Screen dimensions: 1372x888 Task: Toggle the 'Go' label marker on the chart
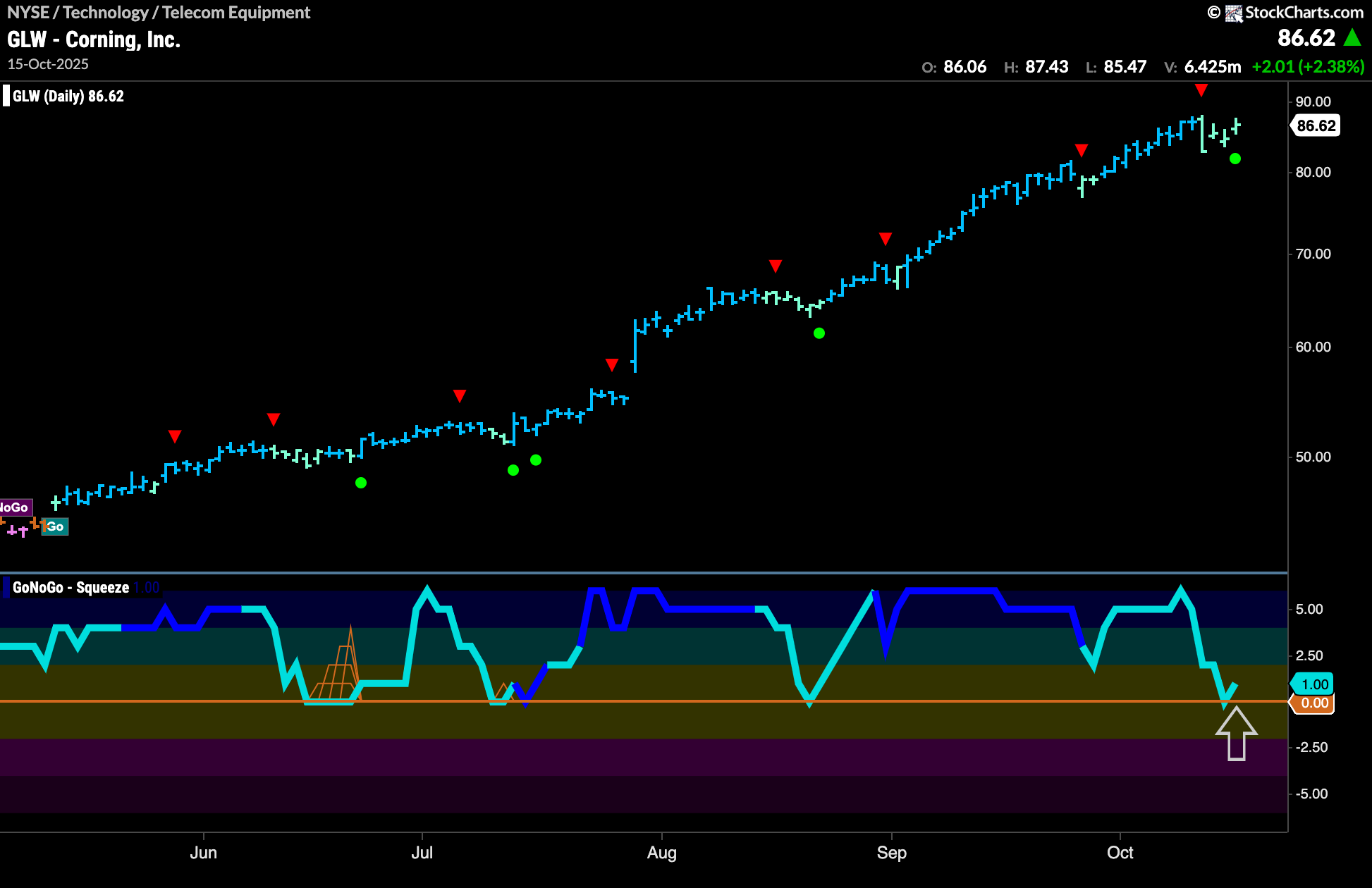click(x=55, y=527)
